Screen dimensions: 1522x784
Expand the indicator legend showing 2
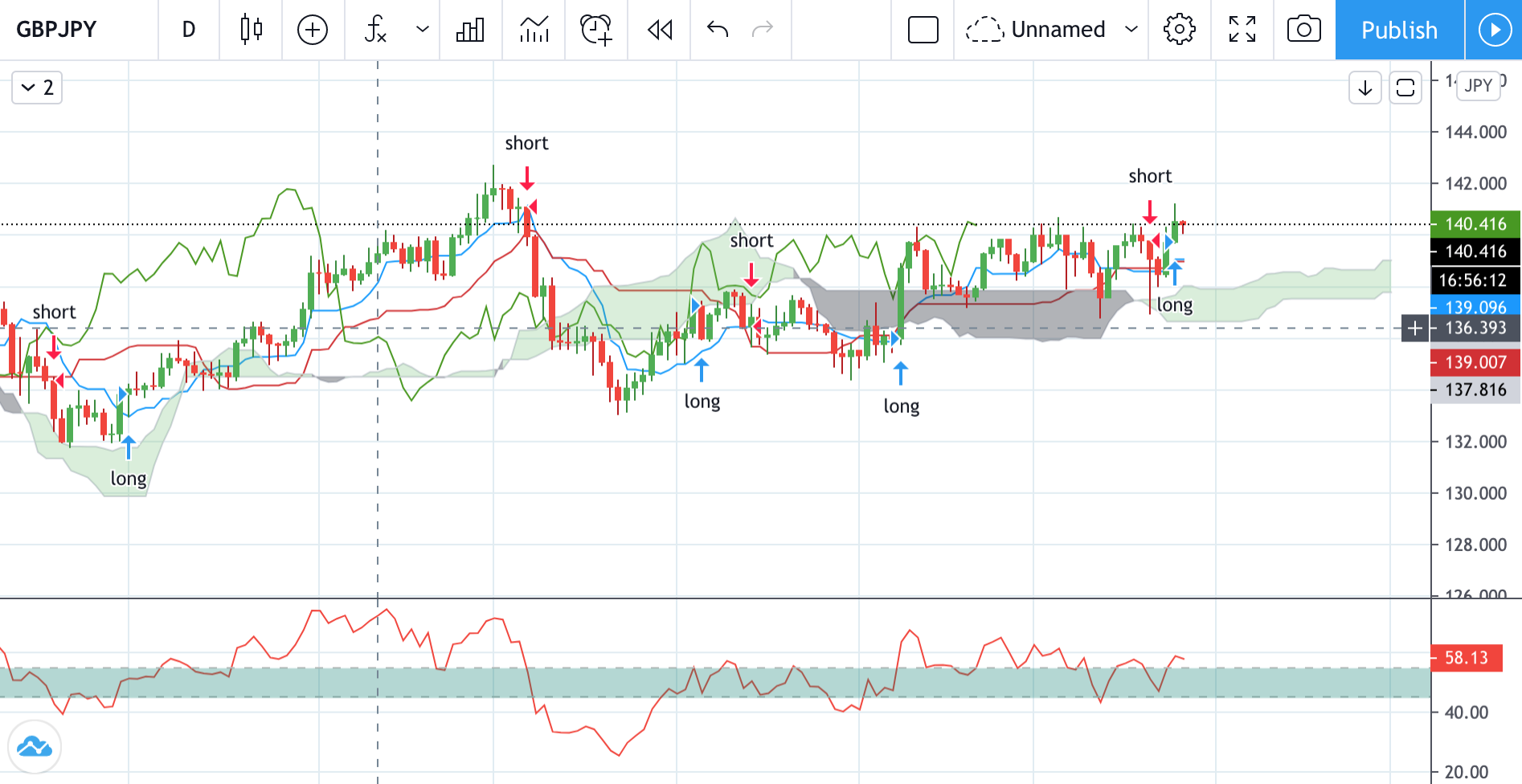coord(37,88)
